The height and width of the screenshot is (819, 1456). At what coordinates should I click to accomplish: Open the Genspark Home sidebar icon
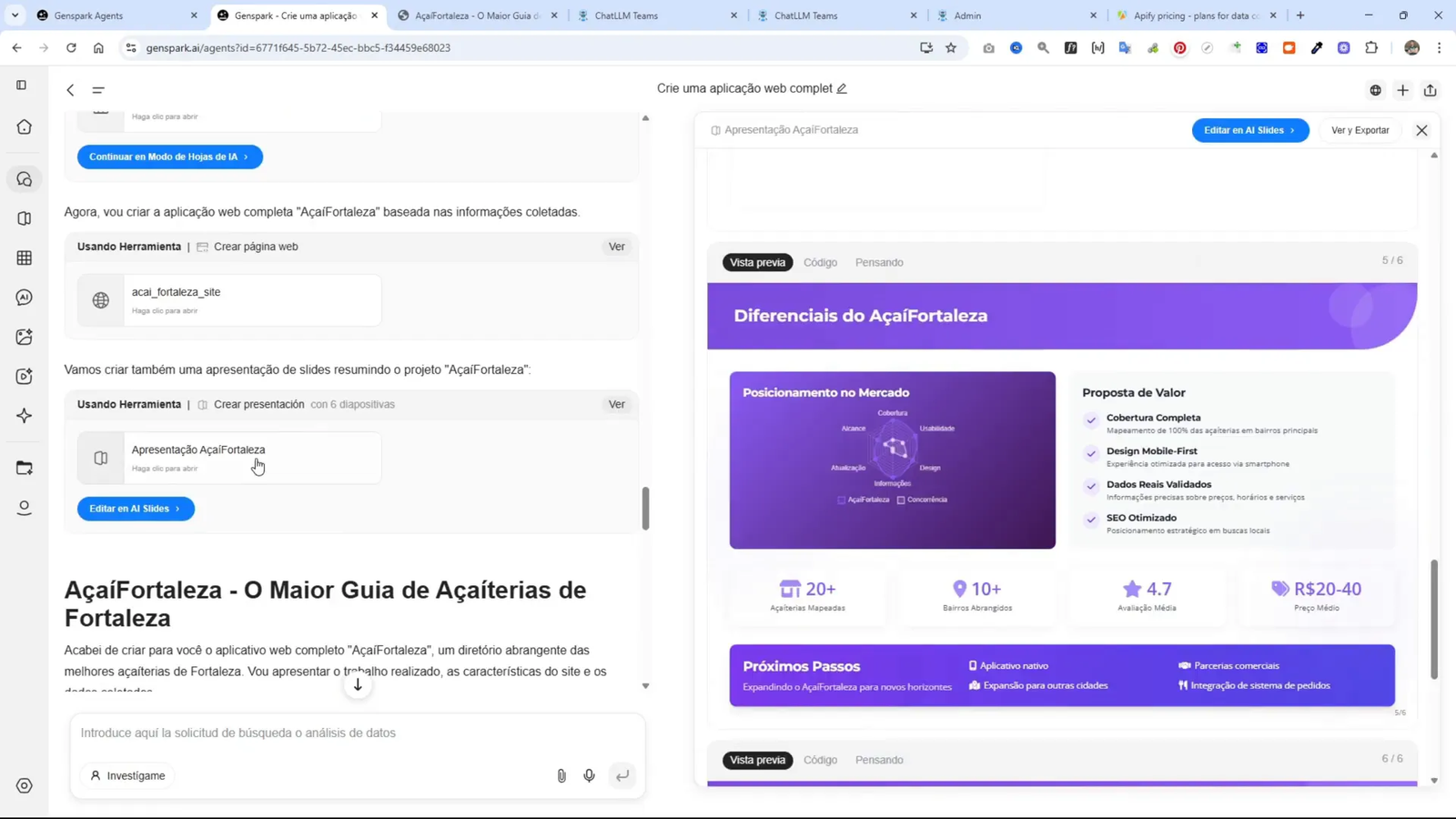coord(24,127)
